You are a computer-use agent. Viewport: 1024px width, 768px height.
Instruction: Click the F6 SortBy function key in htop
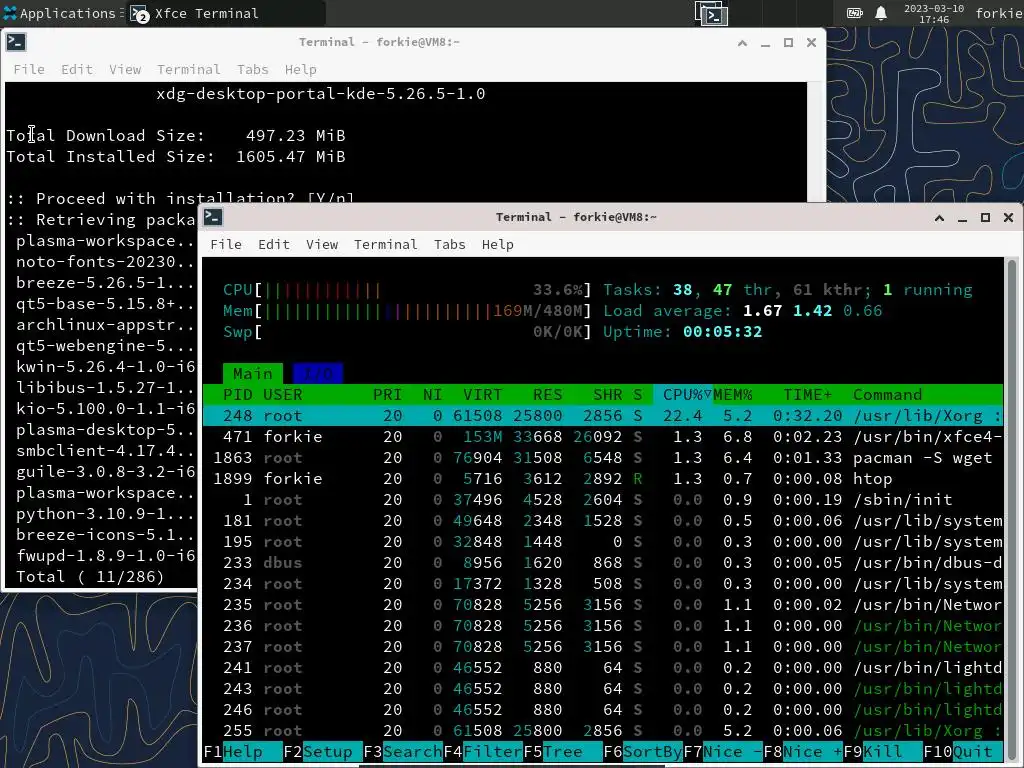click(643, 752)
